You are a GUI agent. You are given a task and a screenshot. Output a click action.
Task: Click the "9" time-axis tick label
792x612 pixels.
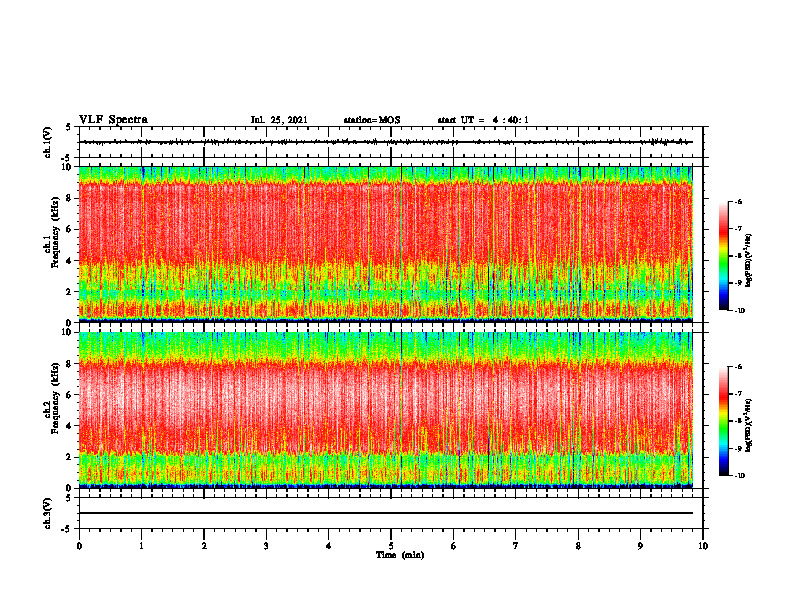pos(640,546)
